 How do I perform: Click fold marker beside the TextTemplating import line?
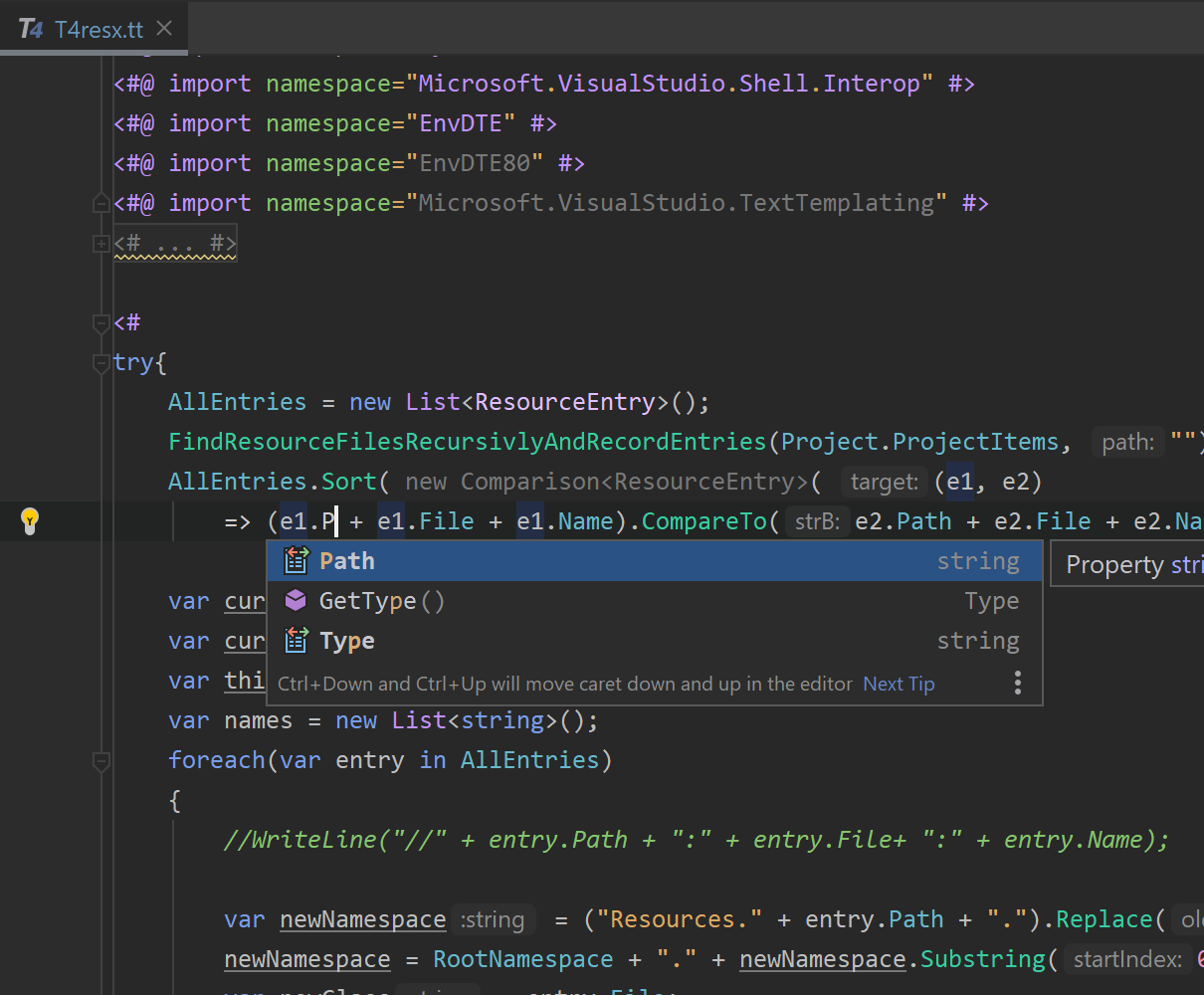[100, 203]
